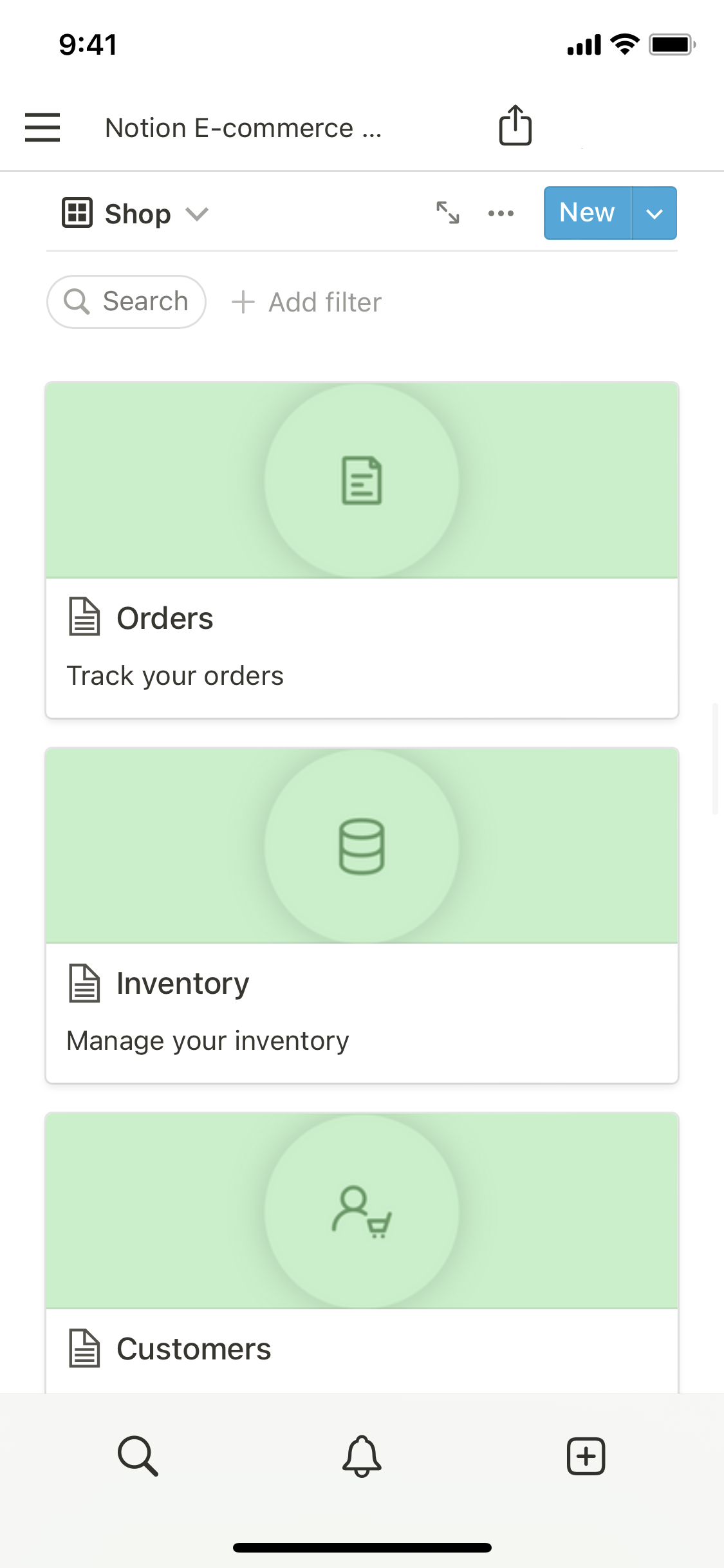Image resolution: width=724 pixels, height=1568 pixels.
Task: Open the Shop view switcher chevron
Action: click(197, 213)
